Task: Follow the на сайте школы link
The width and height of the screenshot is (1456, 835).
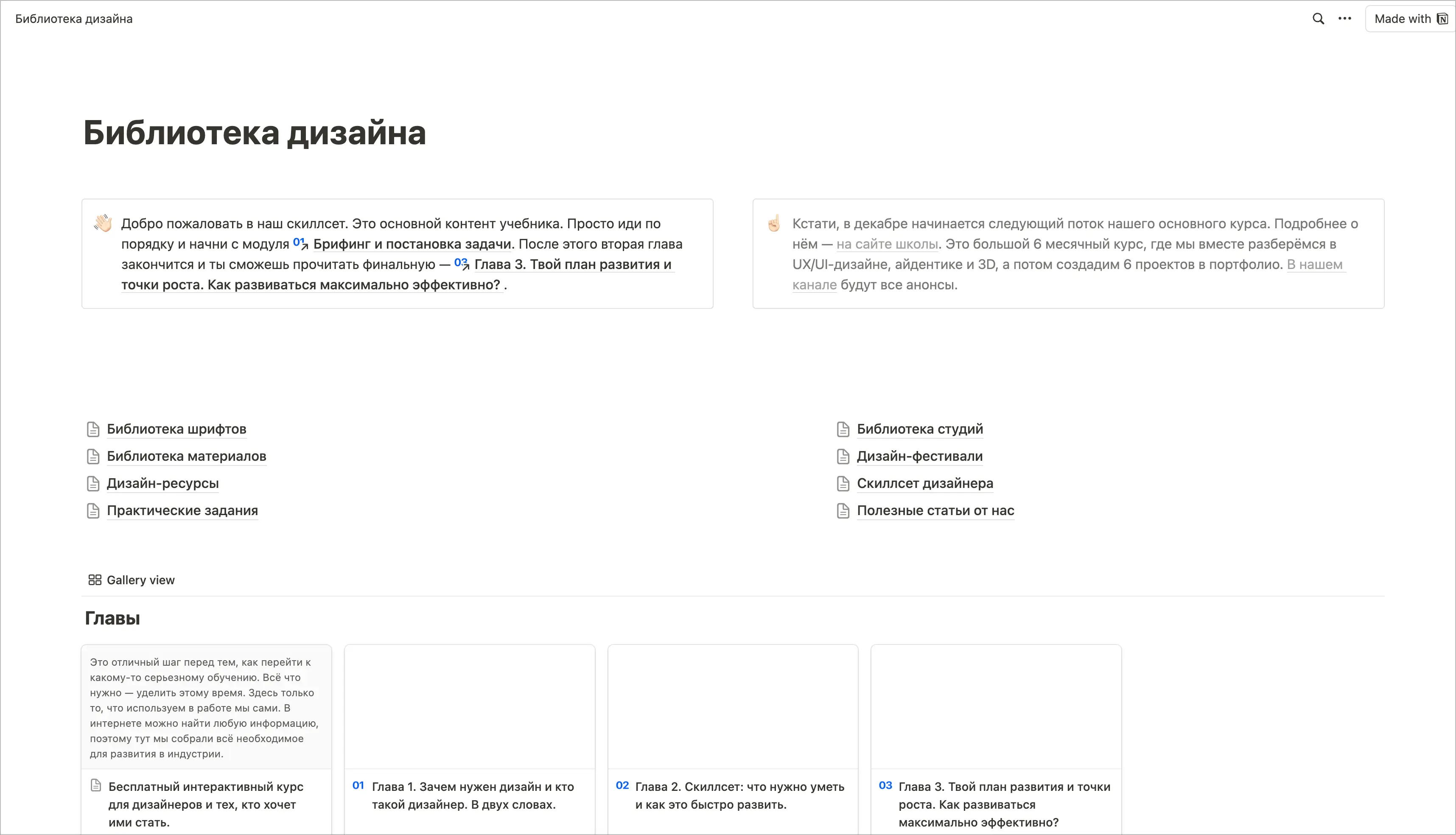Action: 887,244
